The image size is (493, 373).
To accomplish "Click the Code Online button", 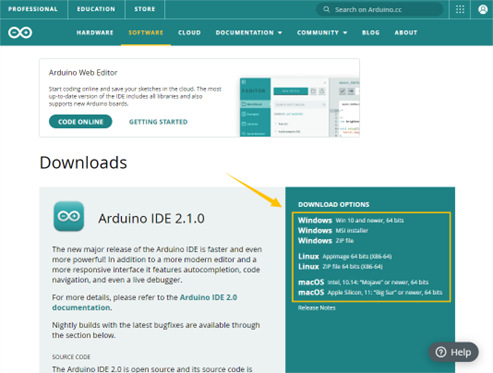I will pyautogui.click(x=80, y=122).
